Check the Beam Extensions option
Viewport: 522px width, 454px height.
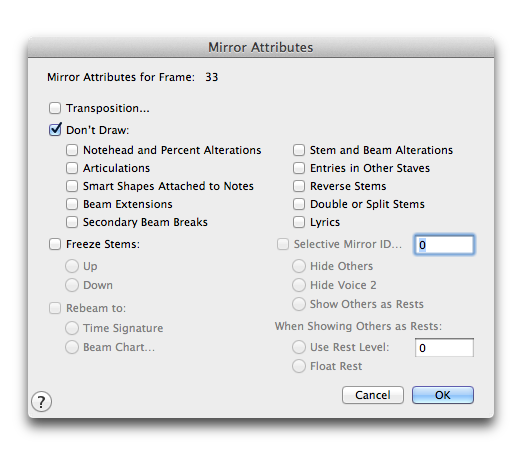[72, 204]
